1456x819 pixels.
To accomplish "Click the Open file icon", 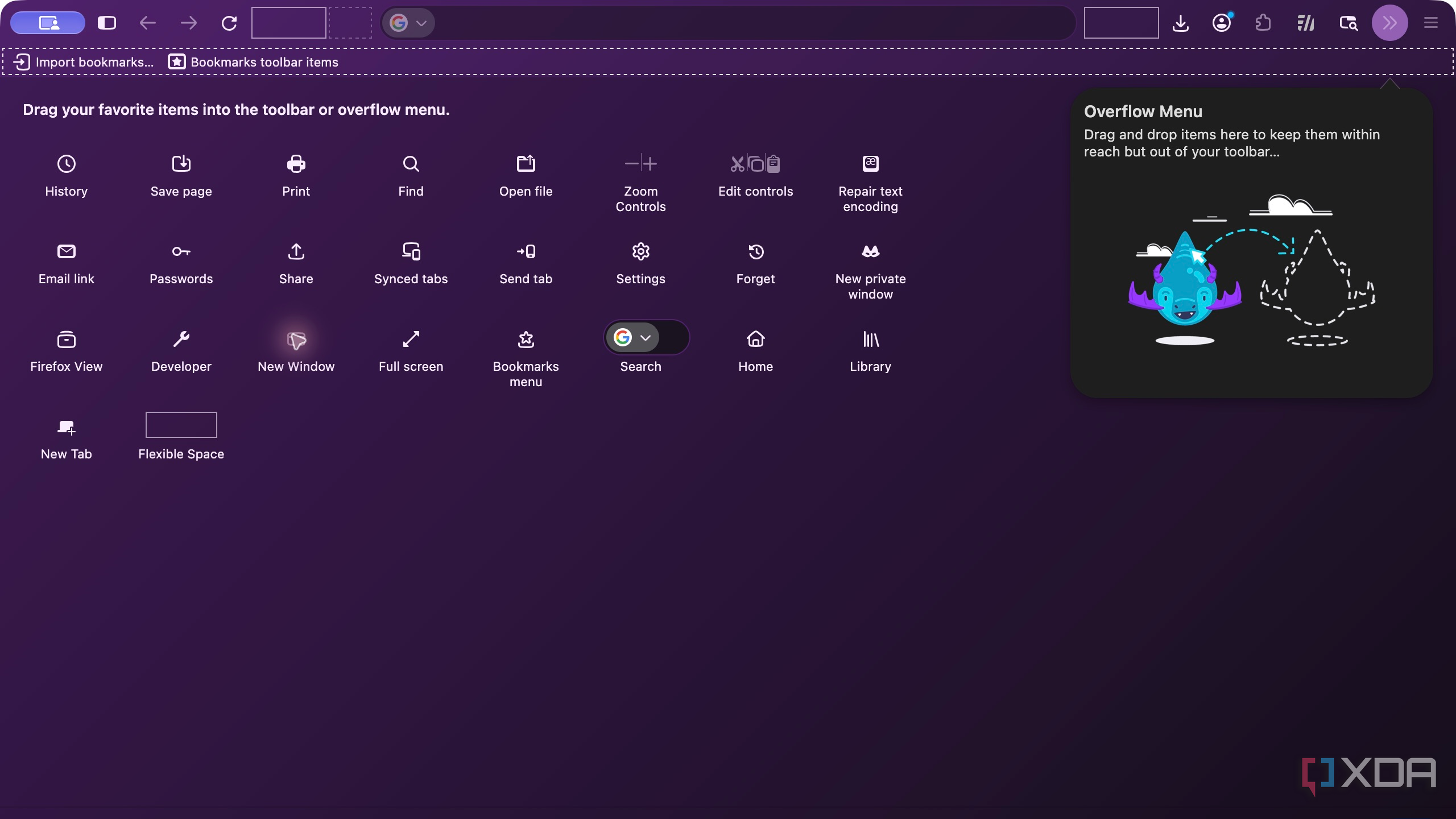I will [526, 164].
